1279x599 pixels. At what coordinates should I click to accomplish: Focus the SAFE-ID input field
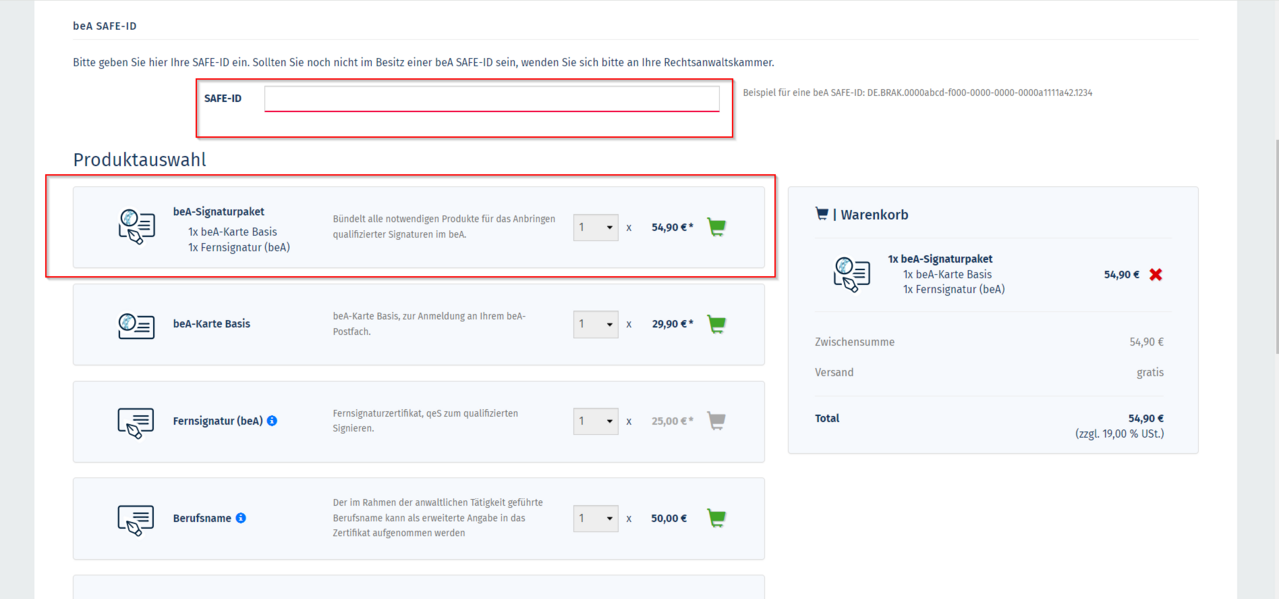[x=491, y=98]
